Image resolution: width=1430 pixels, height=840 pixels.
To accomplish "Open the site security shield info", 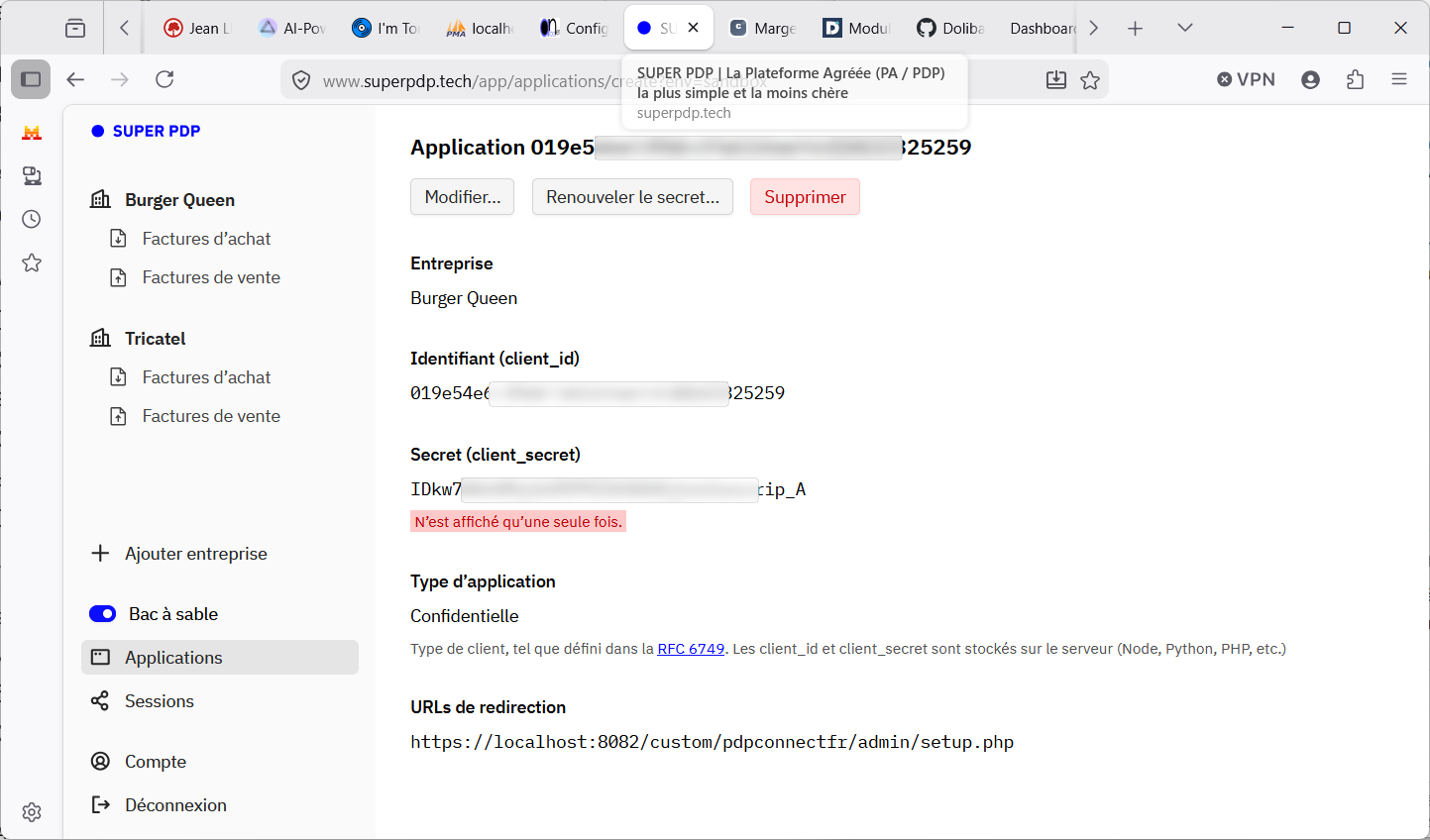I will (301, 80).
